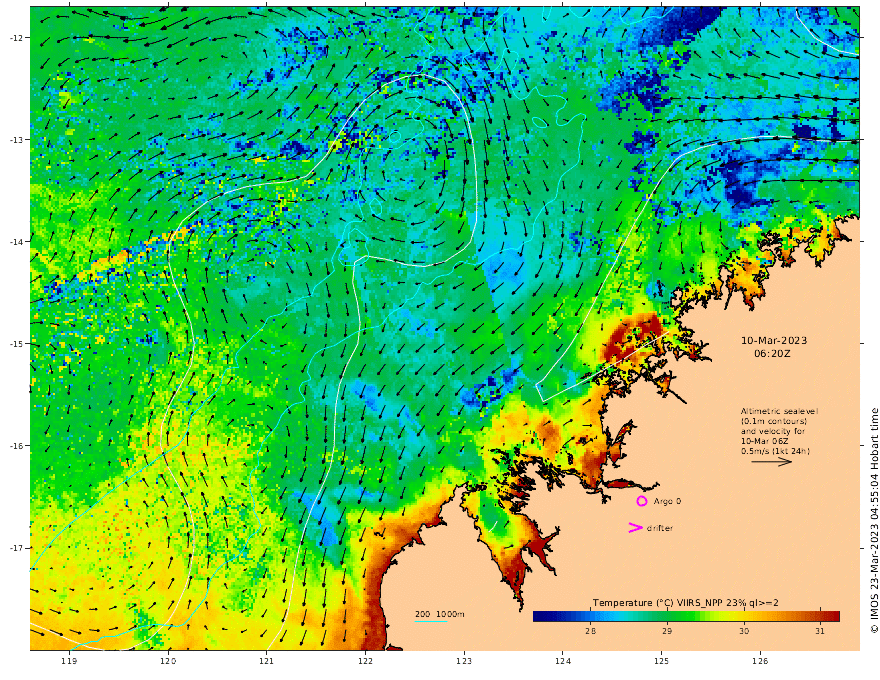Click longitude axis label 120

pos(168,661)
